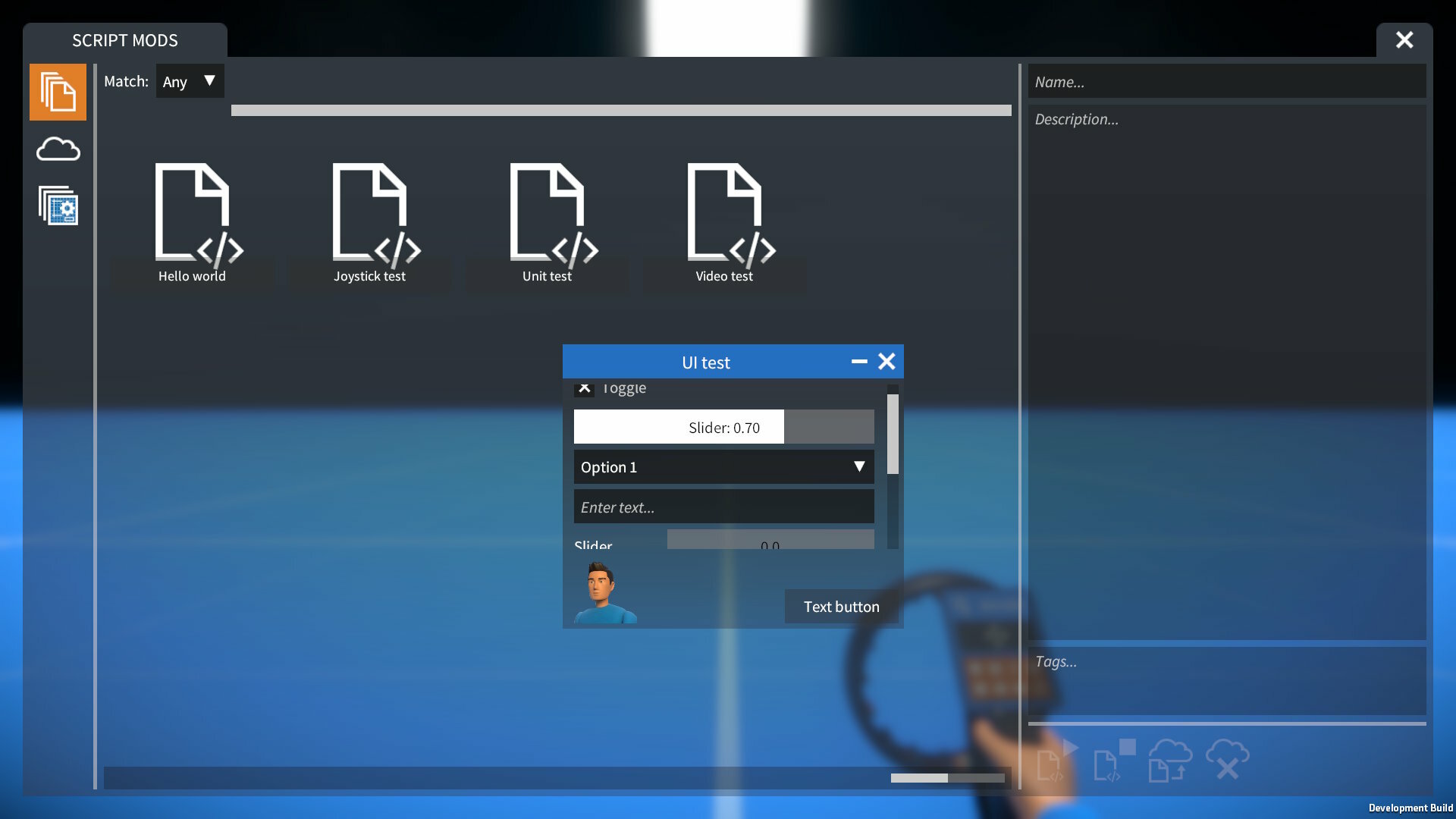
Task: Close the Script Mods panel
Action: 1404,40
